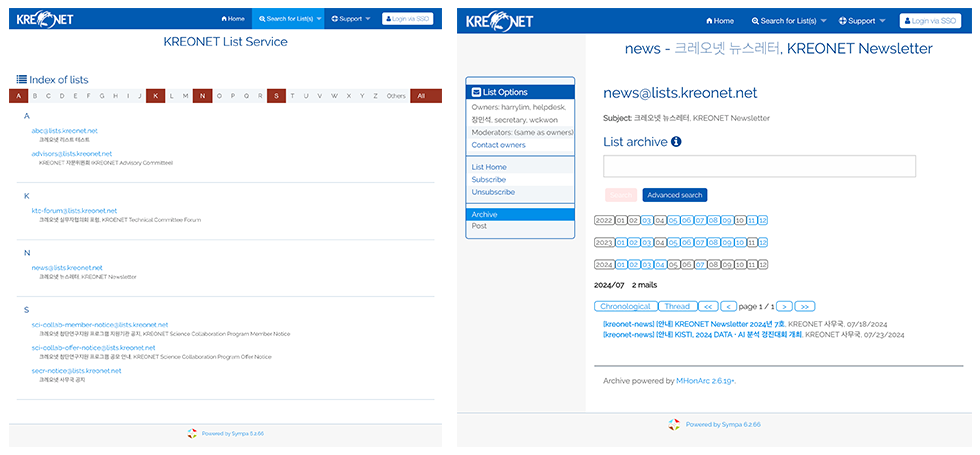980x455 pixels.
Task: Click the archive search input field
Action: point(759,166)
